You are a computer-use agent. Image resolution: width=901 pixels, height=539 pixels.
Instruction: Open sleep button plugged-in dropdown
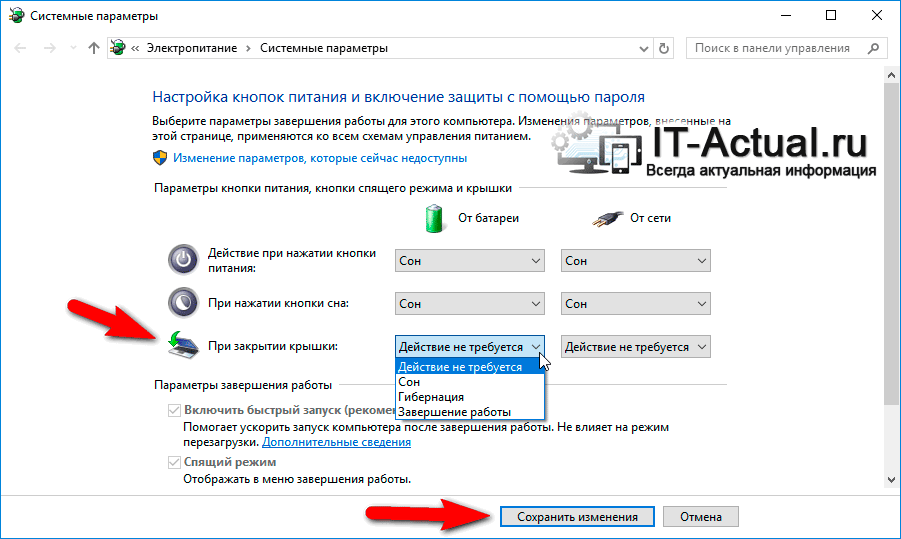pyautogui.click(x=636, y=303)
